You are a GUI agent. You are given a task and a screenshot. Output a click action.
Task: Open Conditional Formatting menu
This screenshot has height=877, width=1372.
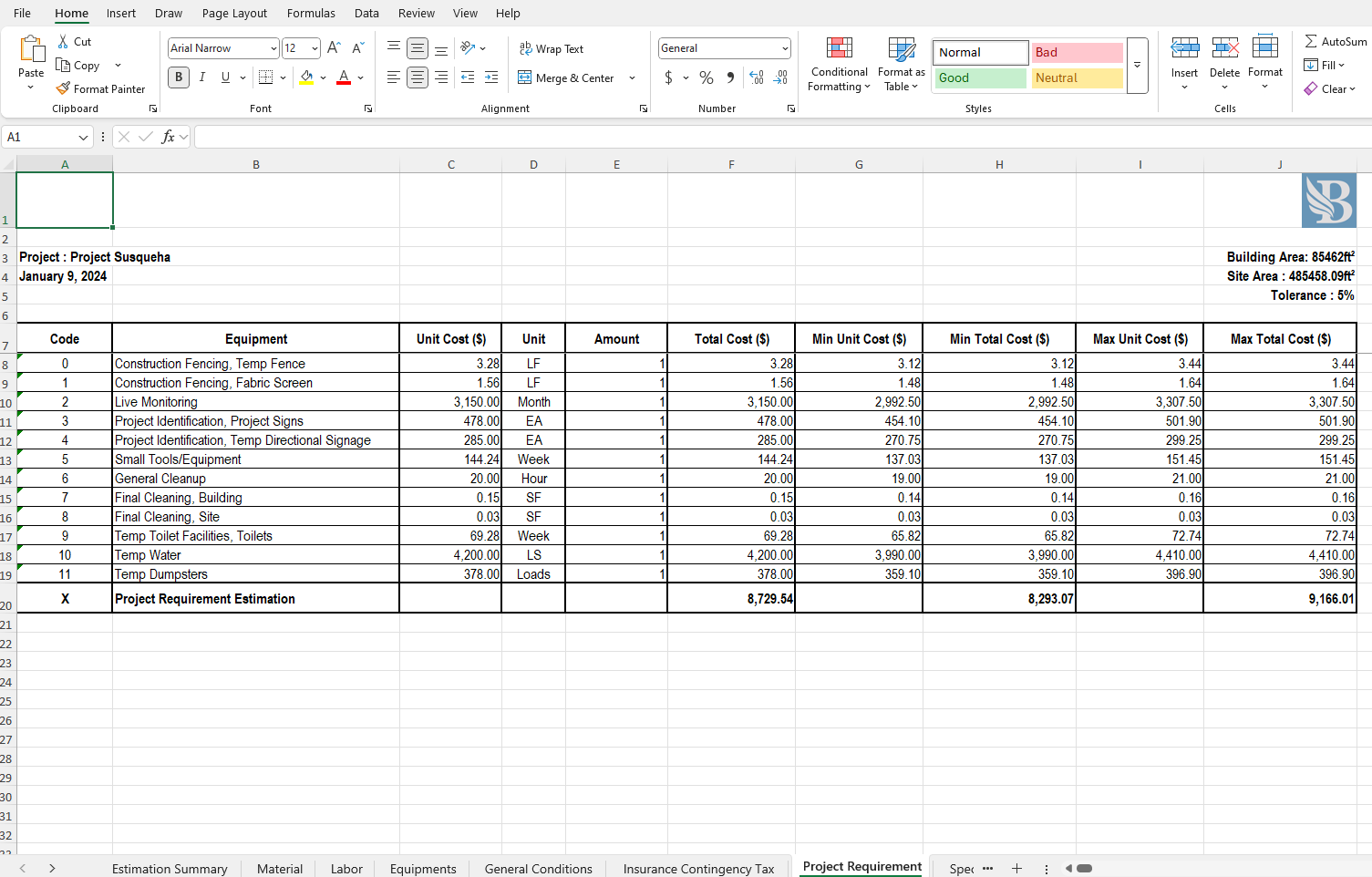(839, 64)
